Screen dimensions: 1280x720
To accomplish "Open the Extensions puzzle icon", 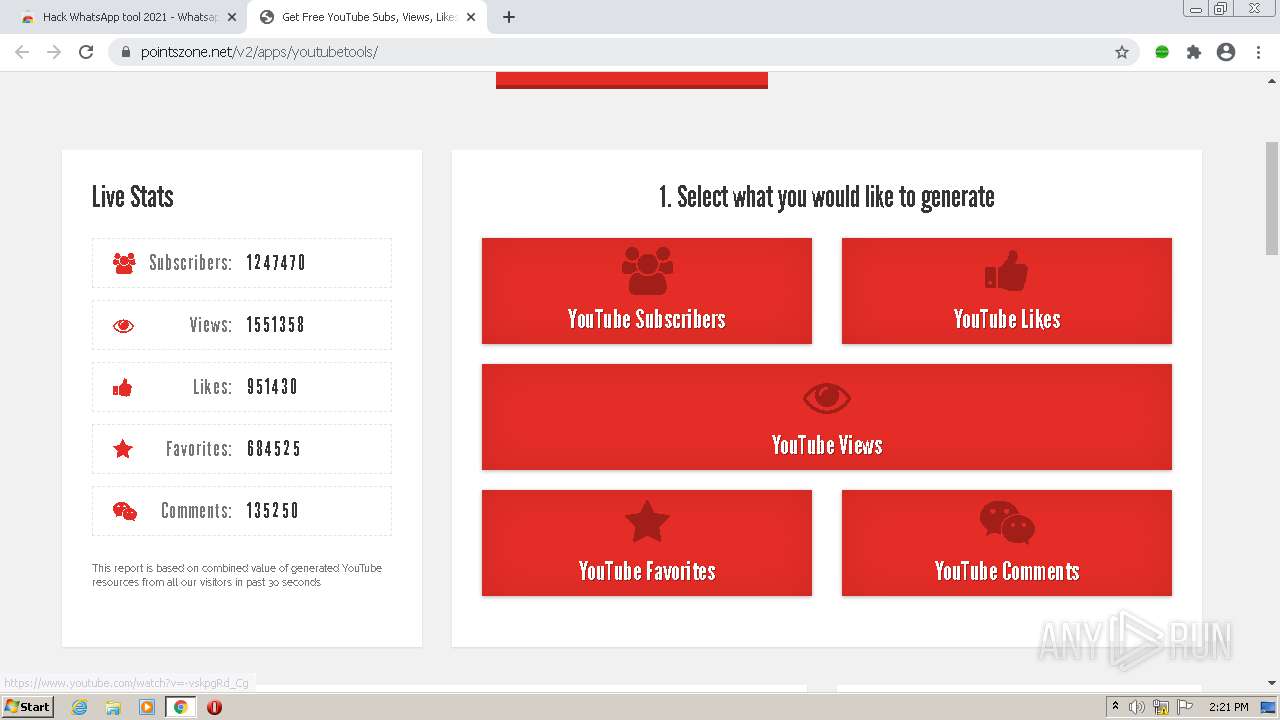I will [x=1194, y=52].
